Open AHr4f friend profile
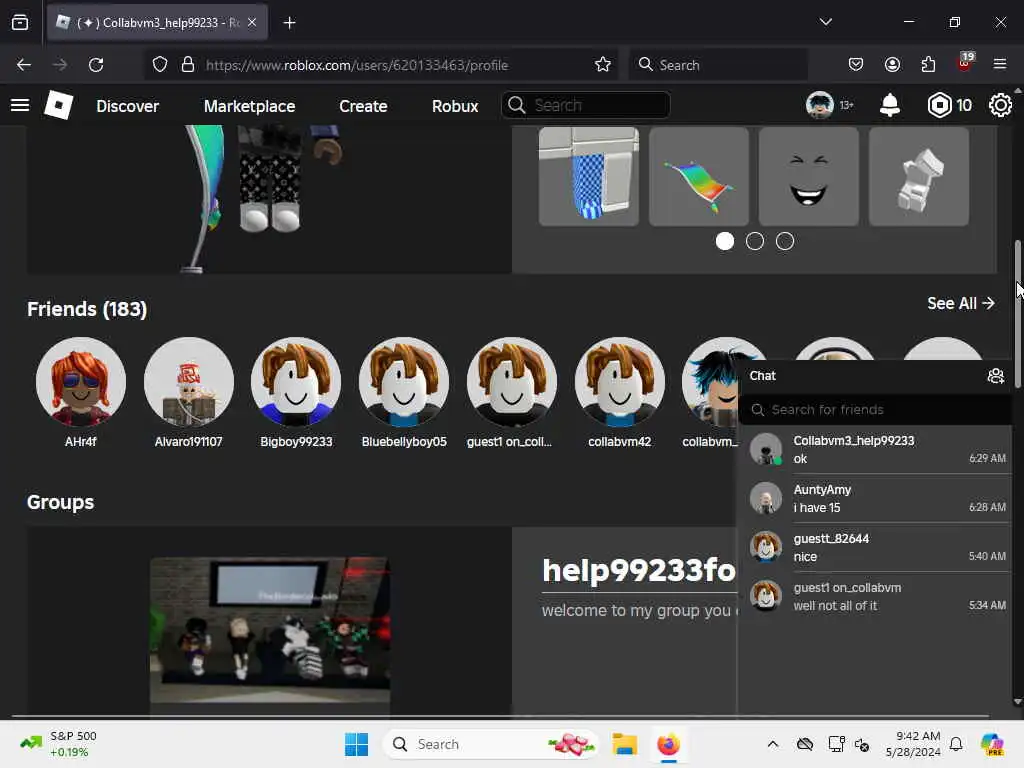1024x768 pixels. click(x=81, y=392)
